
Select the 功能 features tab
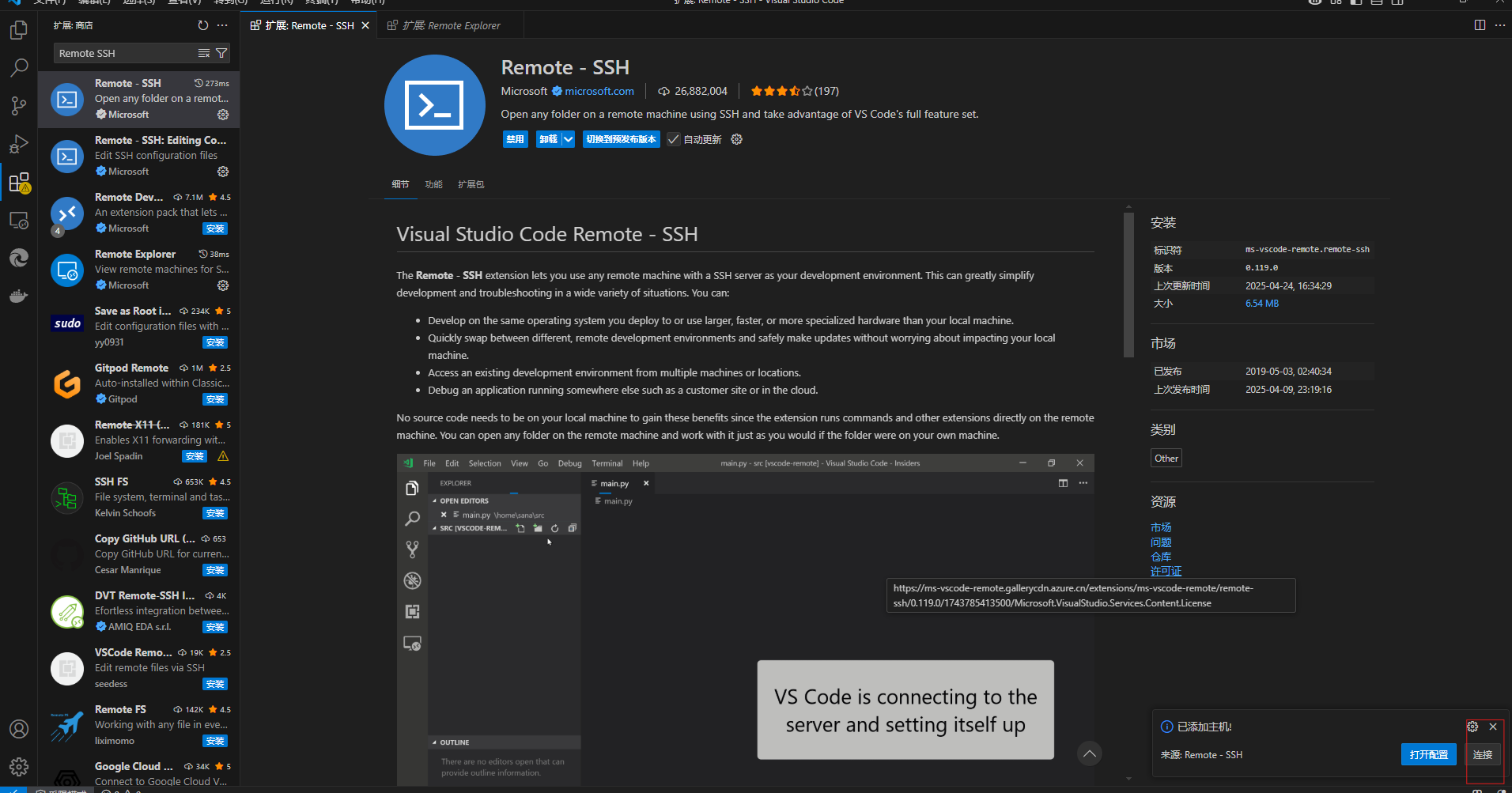(433, 184)
